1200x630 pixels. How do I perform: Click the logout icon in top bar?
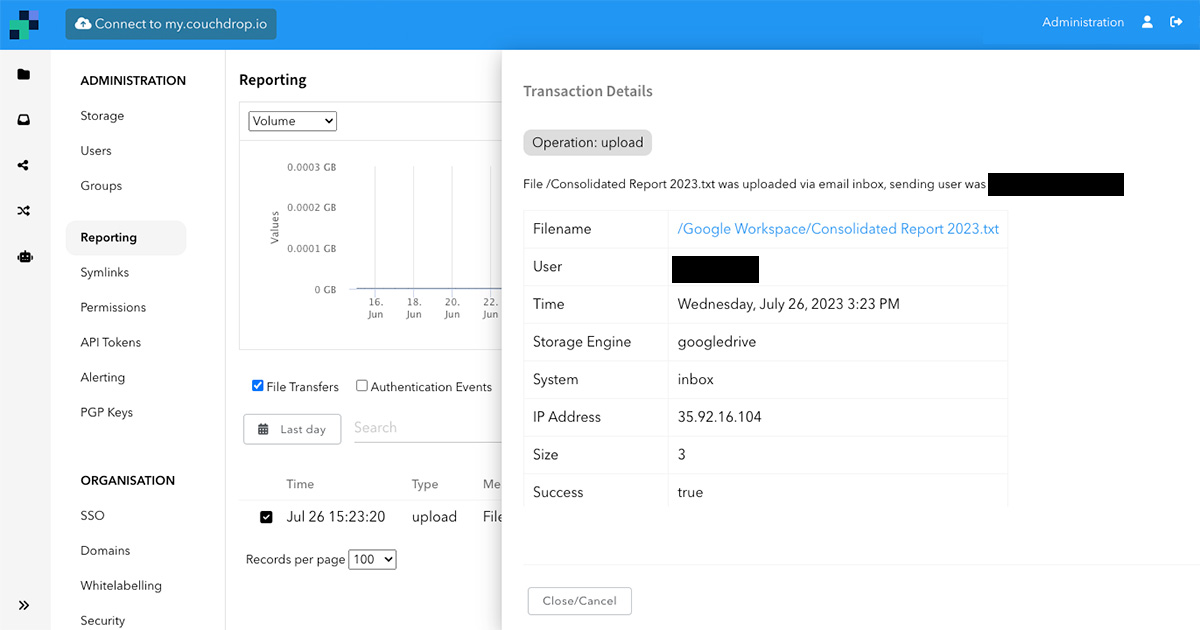point(1178,21)
